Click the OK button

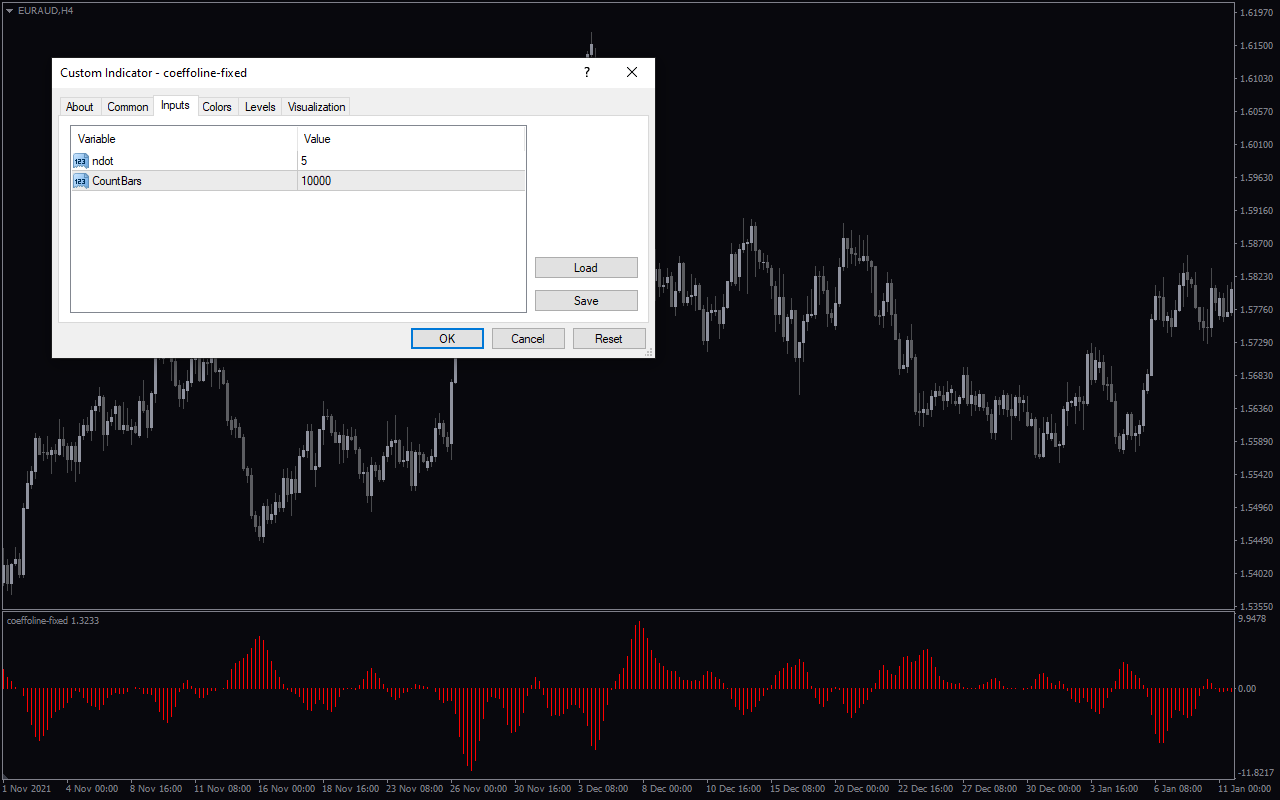click(447, 339)
